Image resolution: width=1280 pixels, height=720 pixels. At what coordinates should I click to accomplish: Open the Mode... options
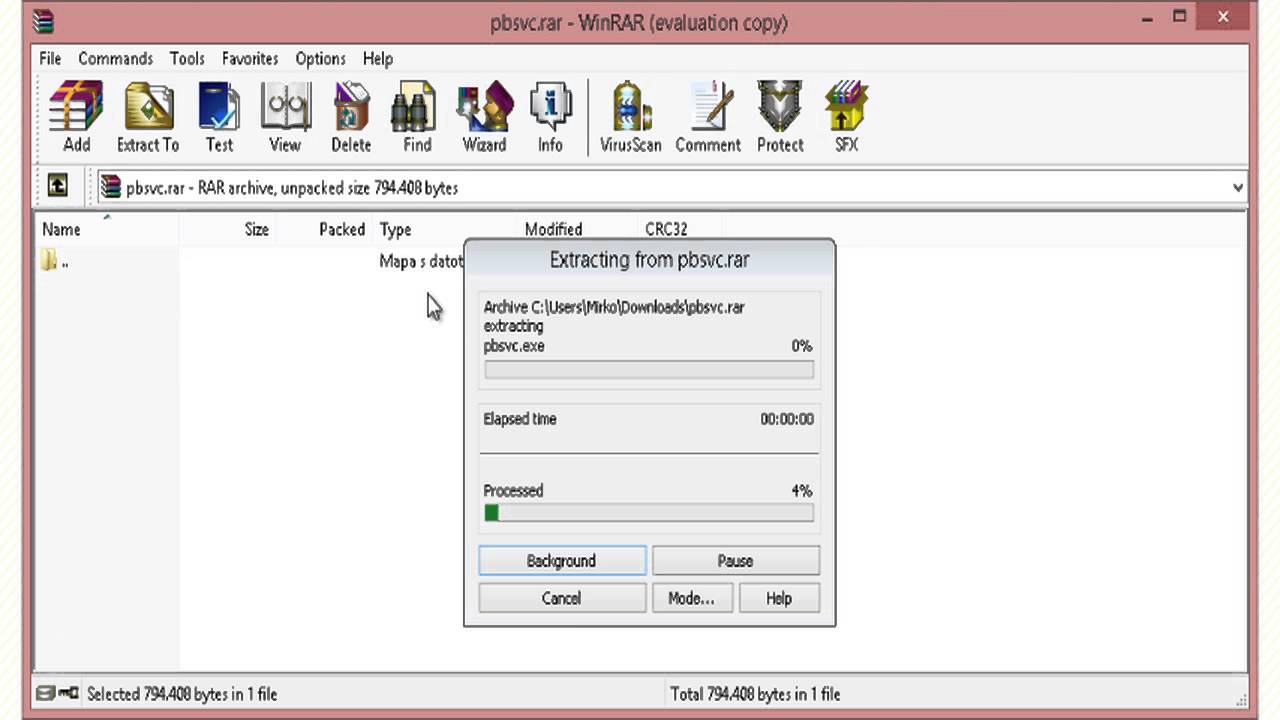coord(691,598)
